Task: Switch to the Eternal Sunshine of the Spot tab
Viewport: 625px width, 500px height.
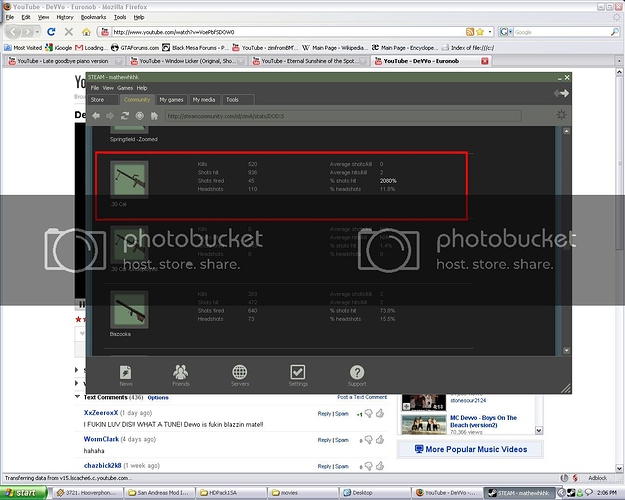Action: click(309, 61)
